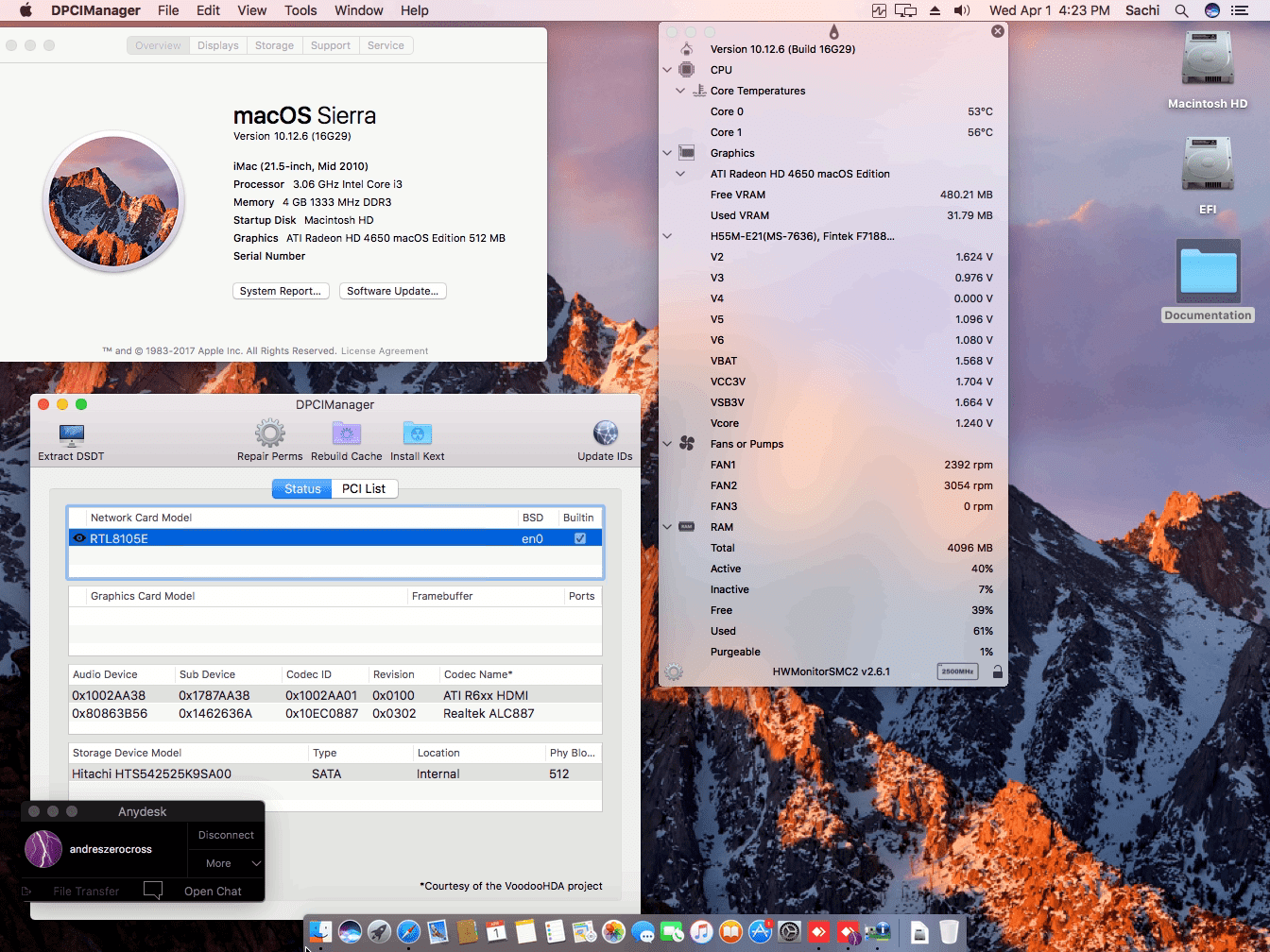1270x952 pixels.
Task: Select the Repair Perms gears icon
Action: (x=269, y=435)
